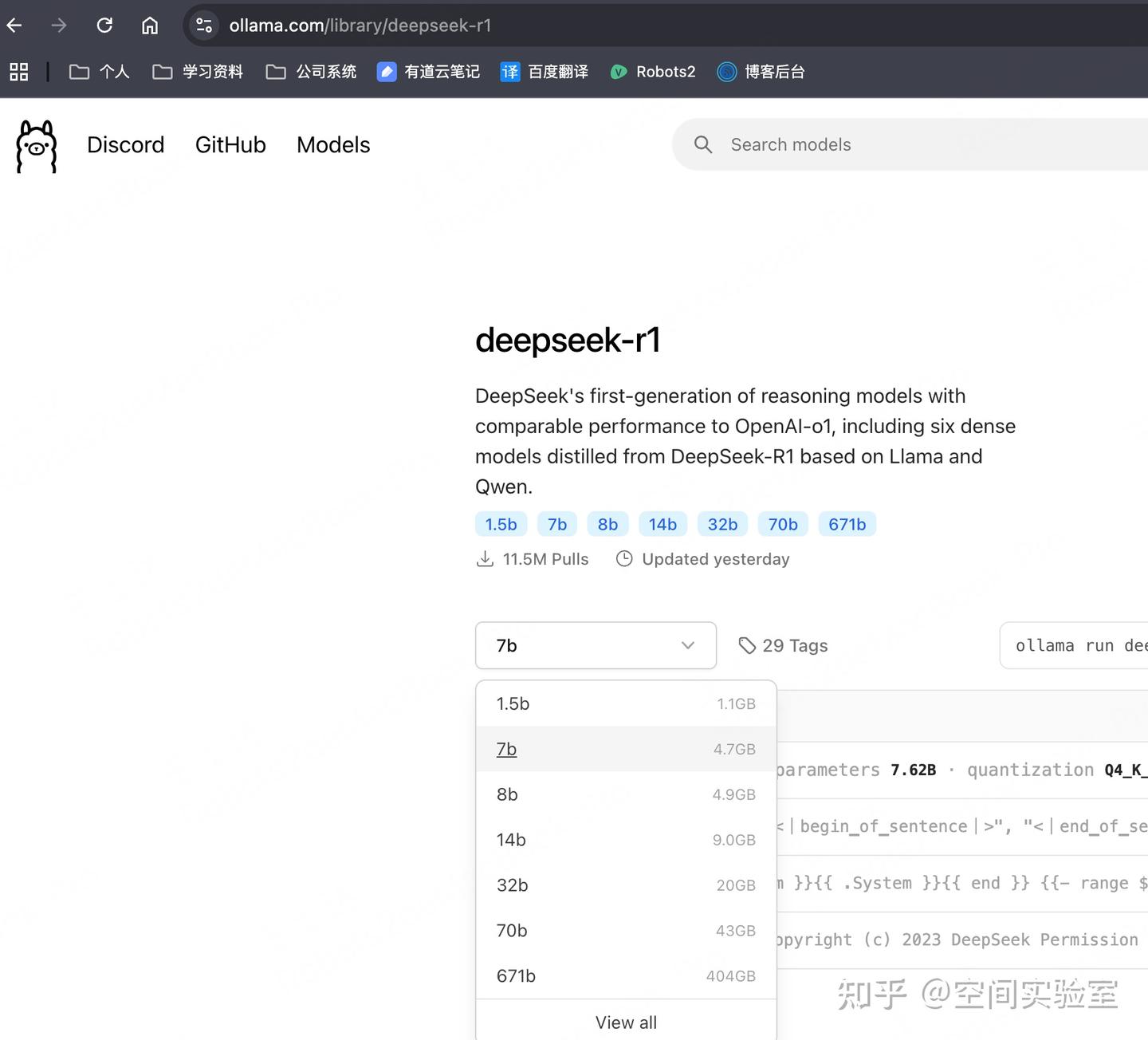Open the Models navigation item
The width and height of the screenshot is (1148, 1040).
(x=333, y=145)
